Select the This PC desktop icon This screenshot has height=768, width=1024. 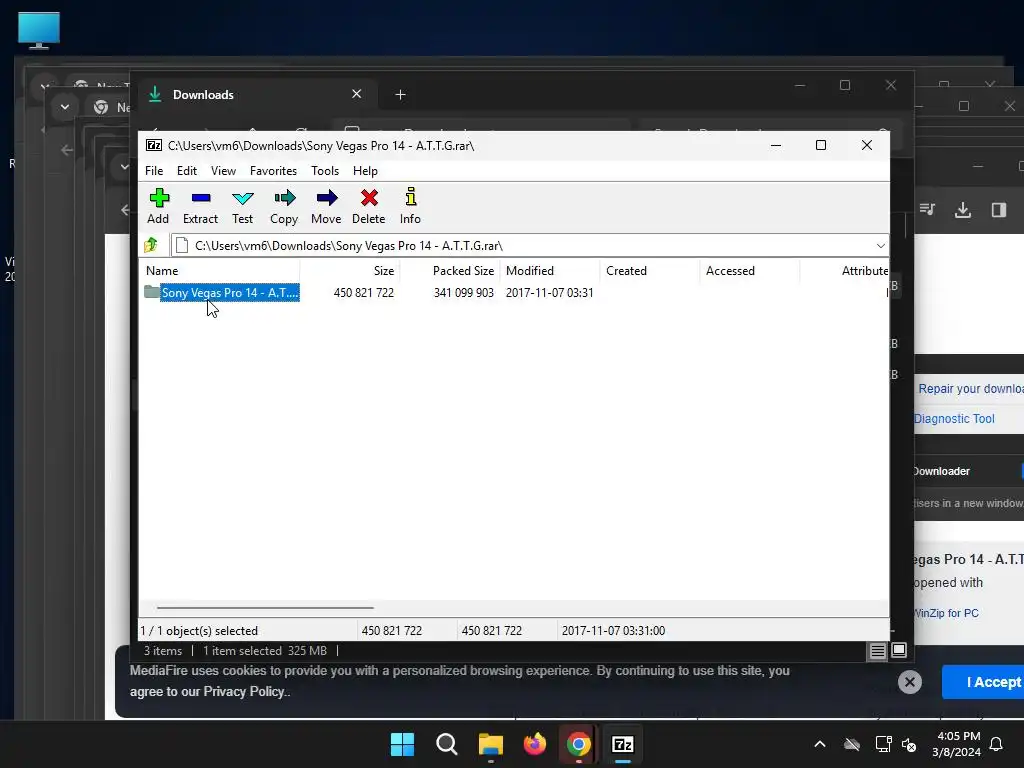(39, 31)
